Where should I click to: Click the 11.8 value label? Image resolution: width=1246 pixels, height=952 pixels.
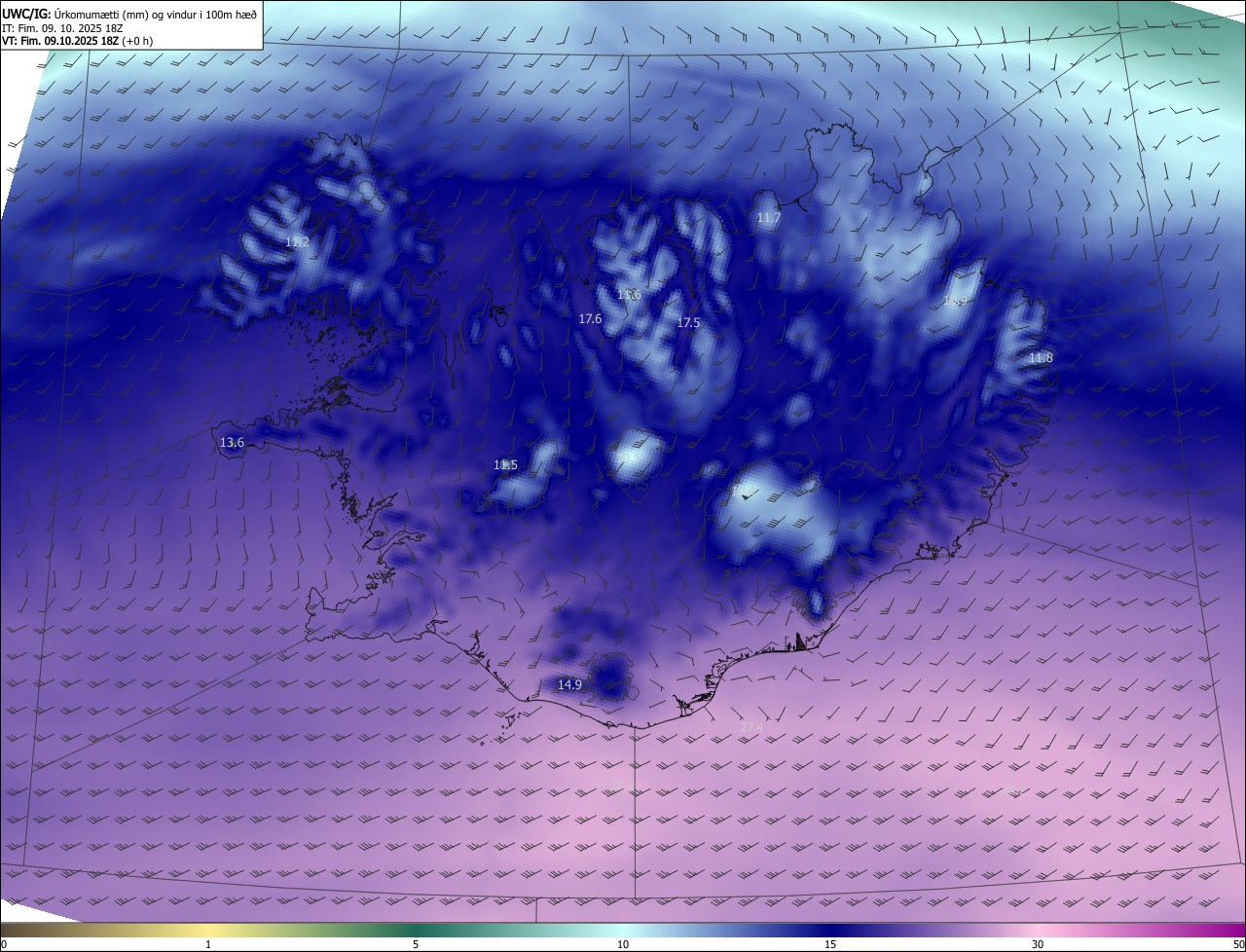tap(1041, 358)
